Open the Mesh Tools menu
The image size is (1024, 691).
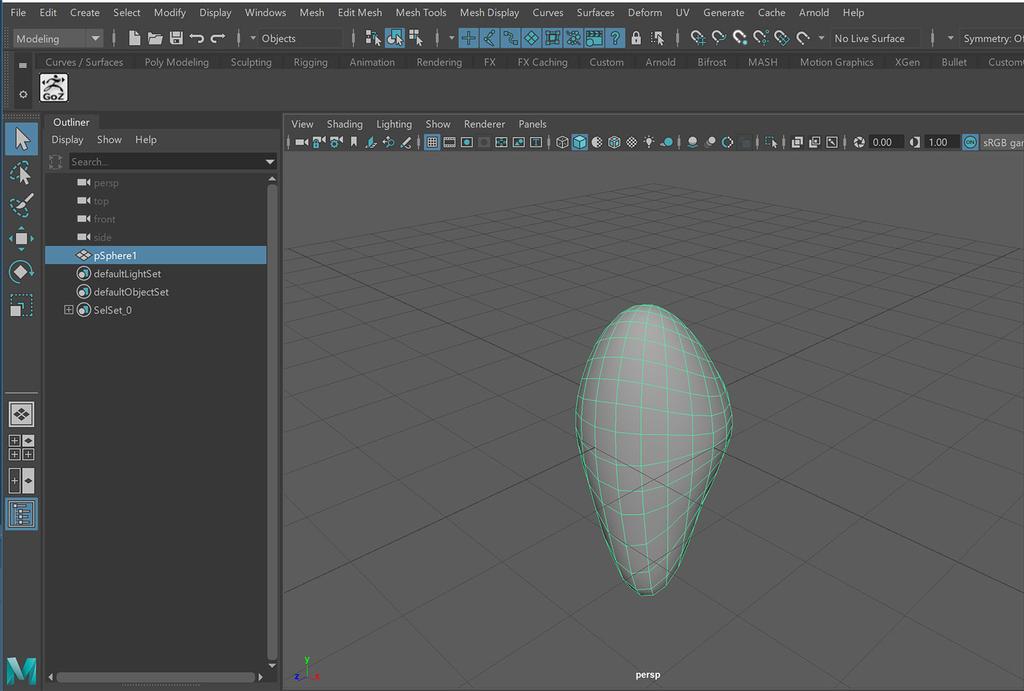click(x=421, y=12)
